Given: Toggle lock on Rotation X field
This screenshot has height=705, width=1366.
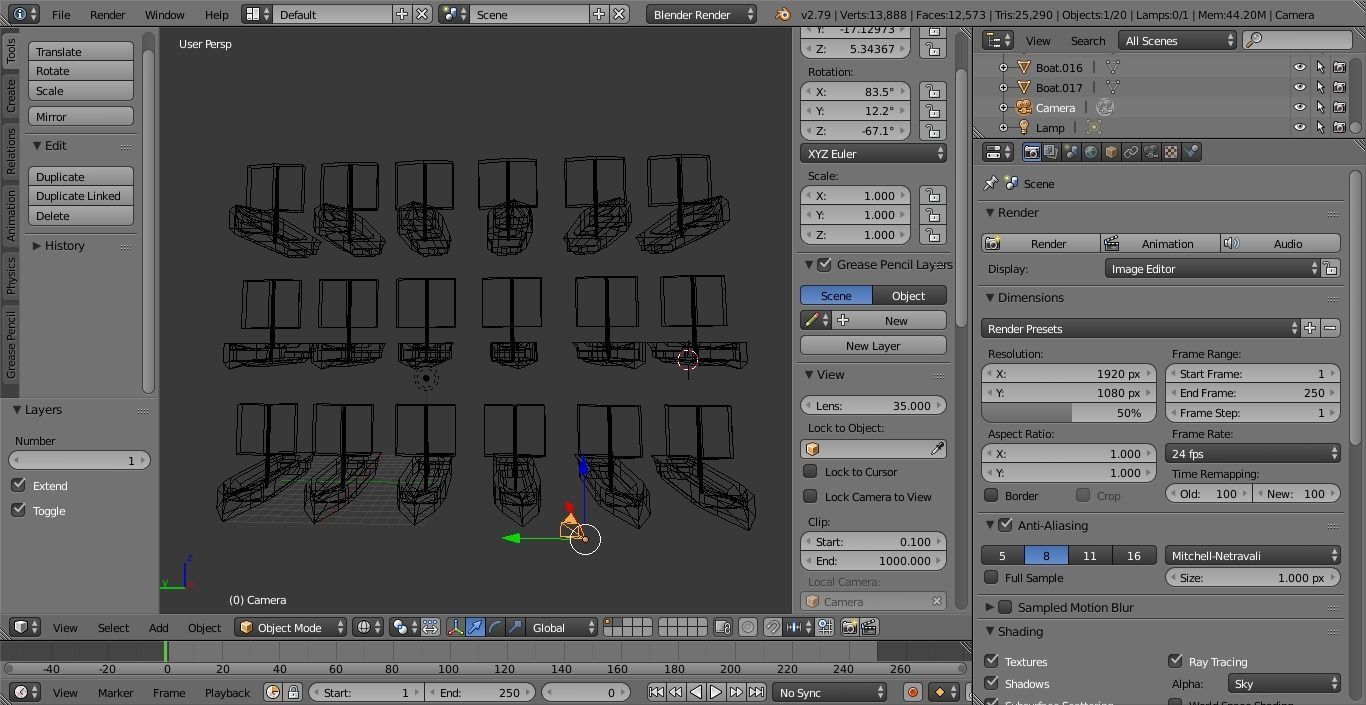Looking at the screenshot, I should click(933, 91).
